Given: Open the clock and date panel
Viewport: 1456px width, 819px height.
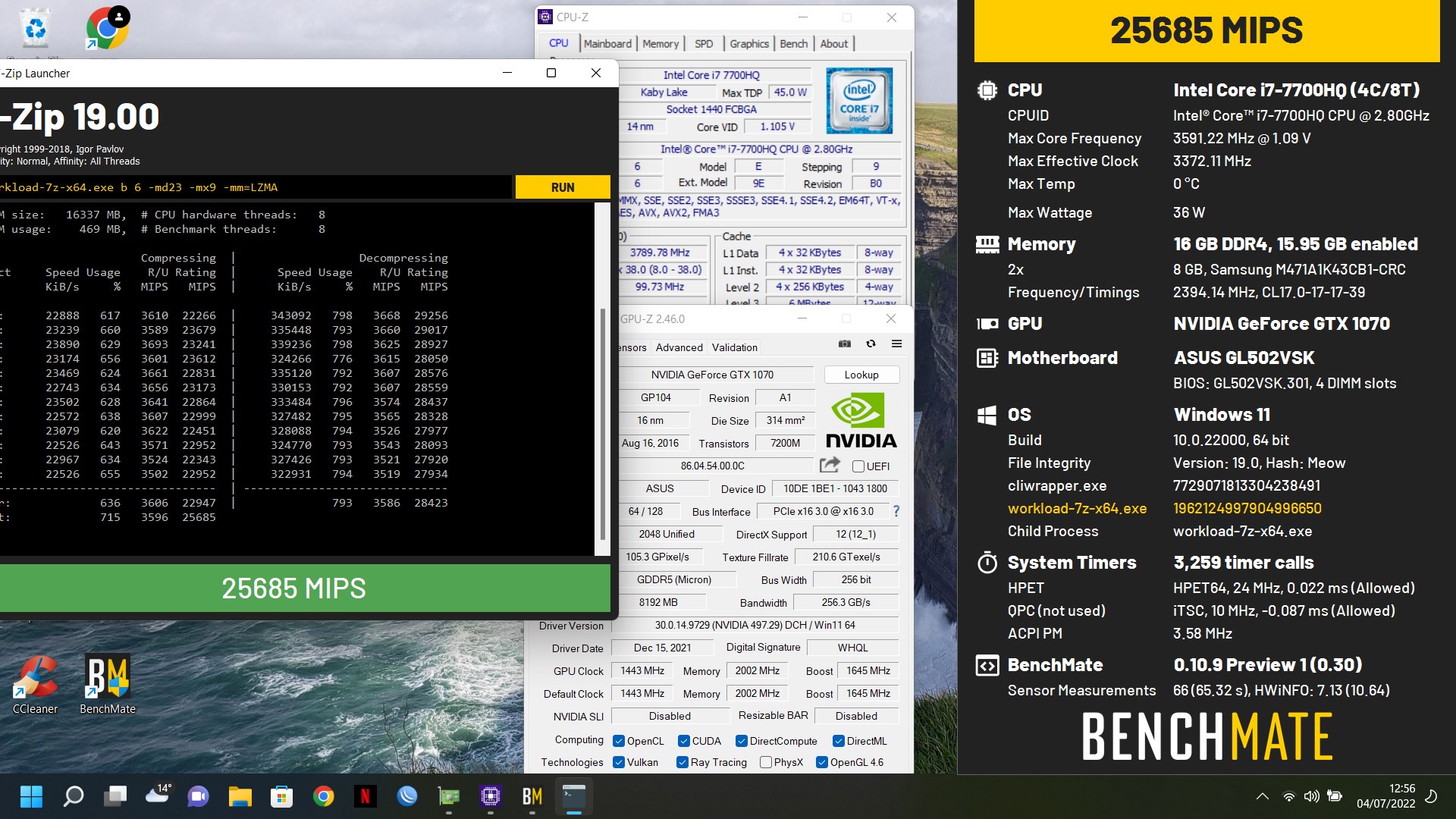Looking at the screenshot, I should point(1385,796).
